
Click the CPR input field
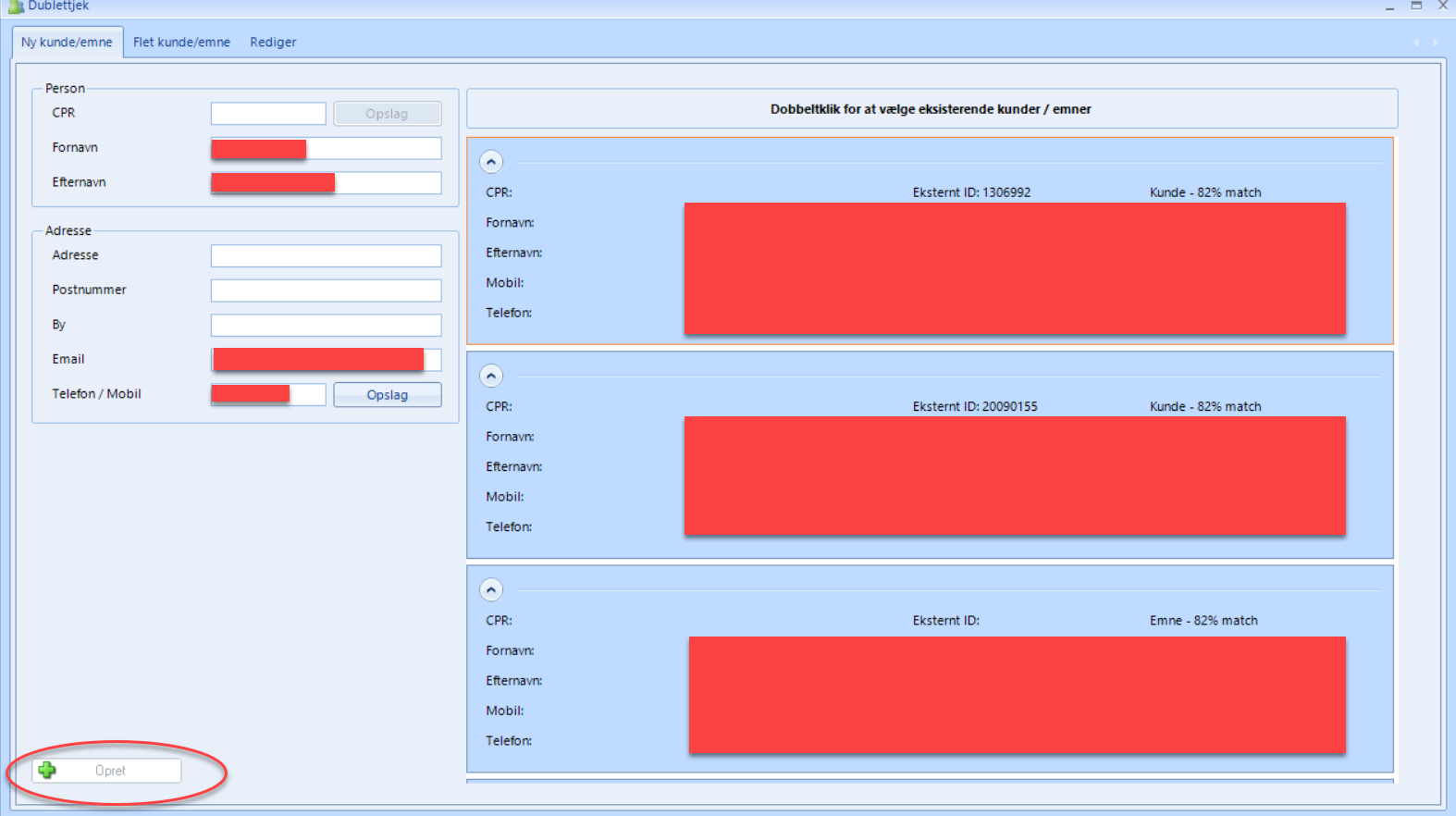pos(268,114)
